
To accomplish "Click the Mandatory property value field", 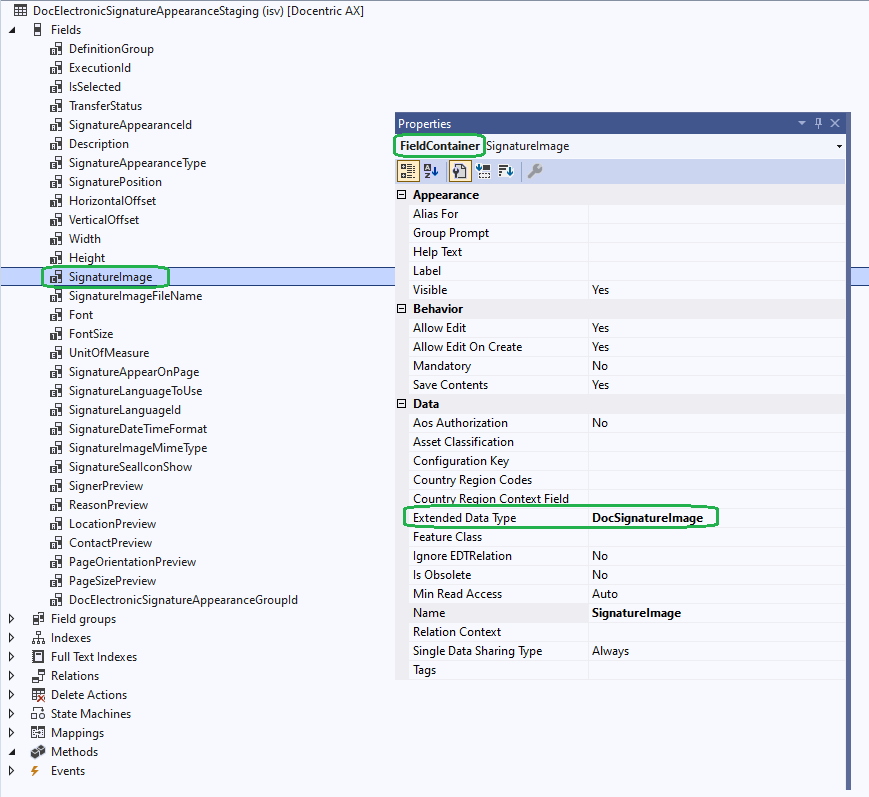I will 715,366.
